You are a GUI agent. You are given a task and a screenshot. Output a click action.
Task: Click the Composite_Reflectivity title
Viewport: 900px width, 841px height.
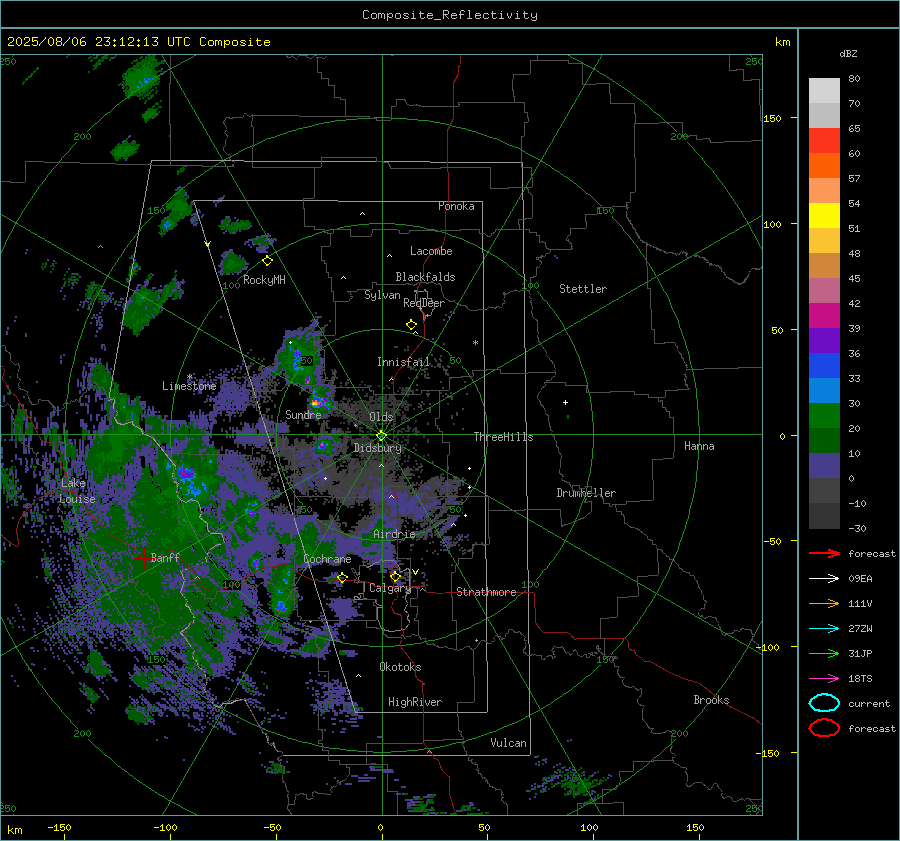pos(449,15)
